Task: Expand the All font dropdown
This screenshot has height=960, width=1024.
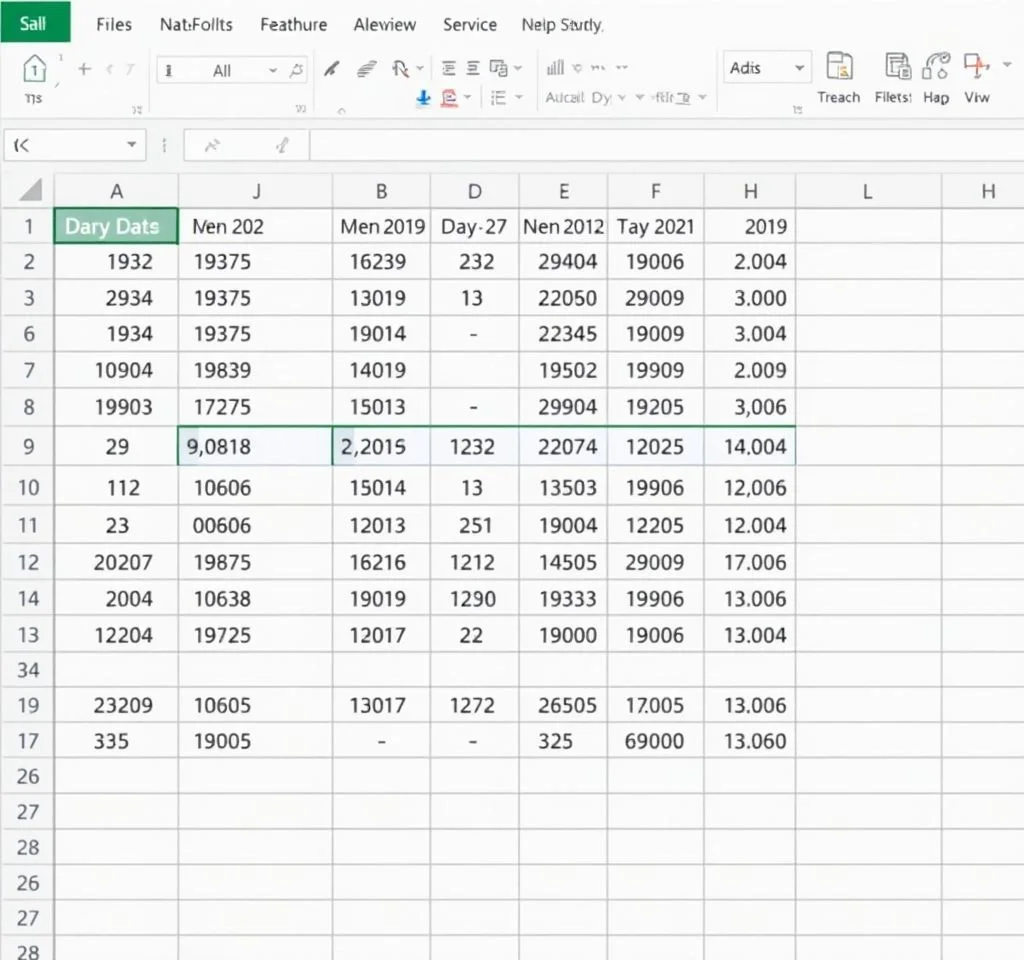Action: click(x=272, y=70)
